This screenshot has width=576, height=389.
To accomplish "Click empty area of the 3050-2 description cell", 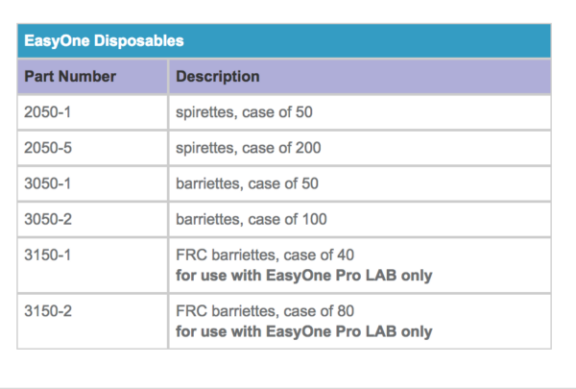I will coord(439,219).
